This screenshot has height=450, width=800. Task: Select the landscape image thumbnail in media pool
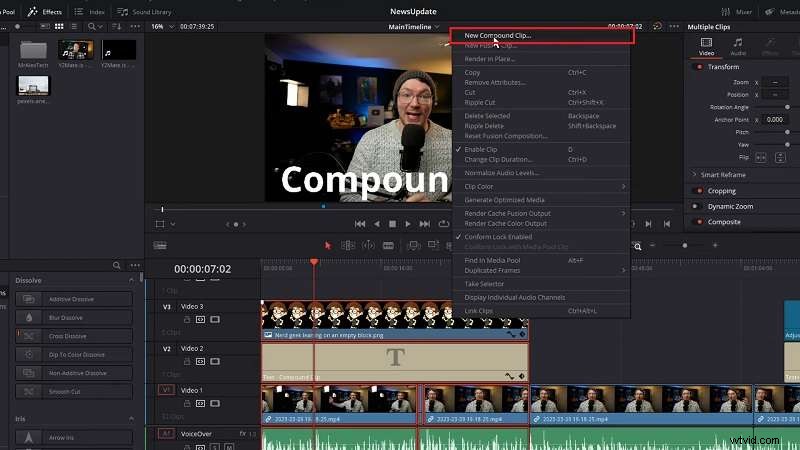[33, 86]
